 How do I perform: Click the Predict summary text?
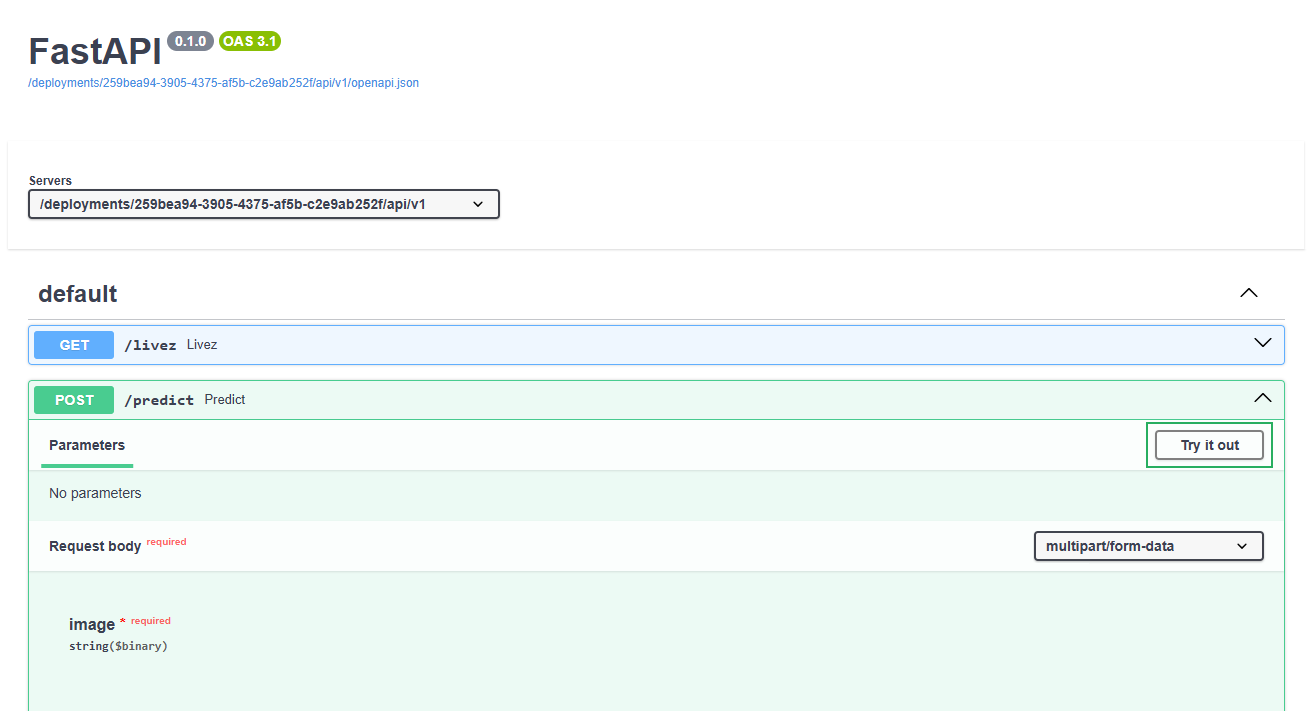[225, 400]
